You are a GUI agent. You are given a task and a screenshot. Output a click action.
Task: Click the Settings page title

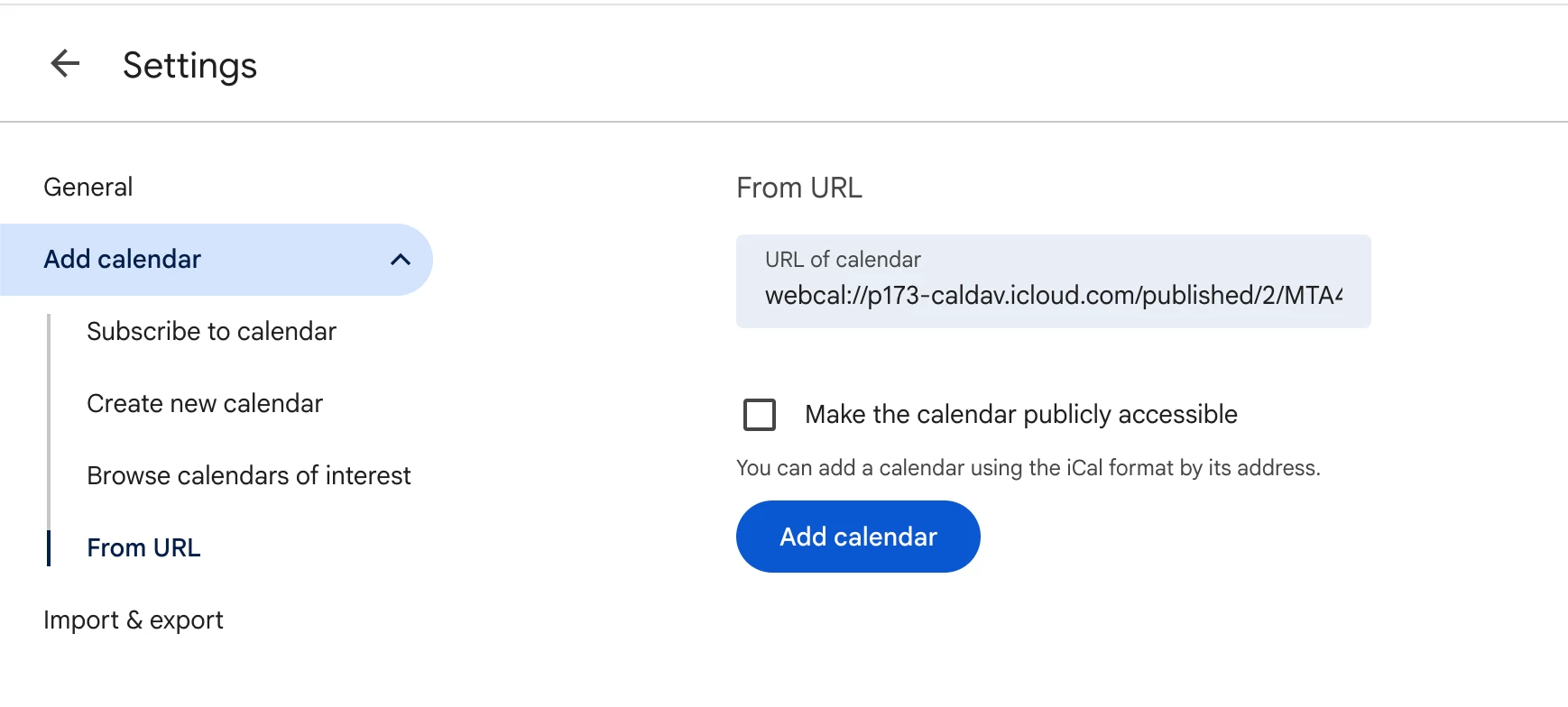[189, 66]
